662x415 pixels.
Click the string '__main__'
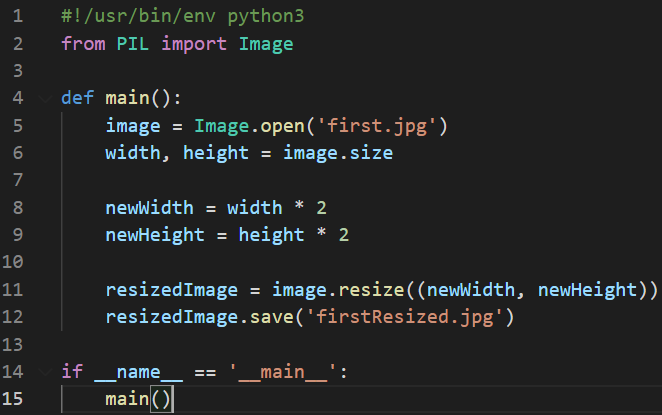click(x=283, y=373)
